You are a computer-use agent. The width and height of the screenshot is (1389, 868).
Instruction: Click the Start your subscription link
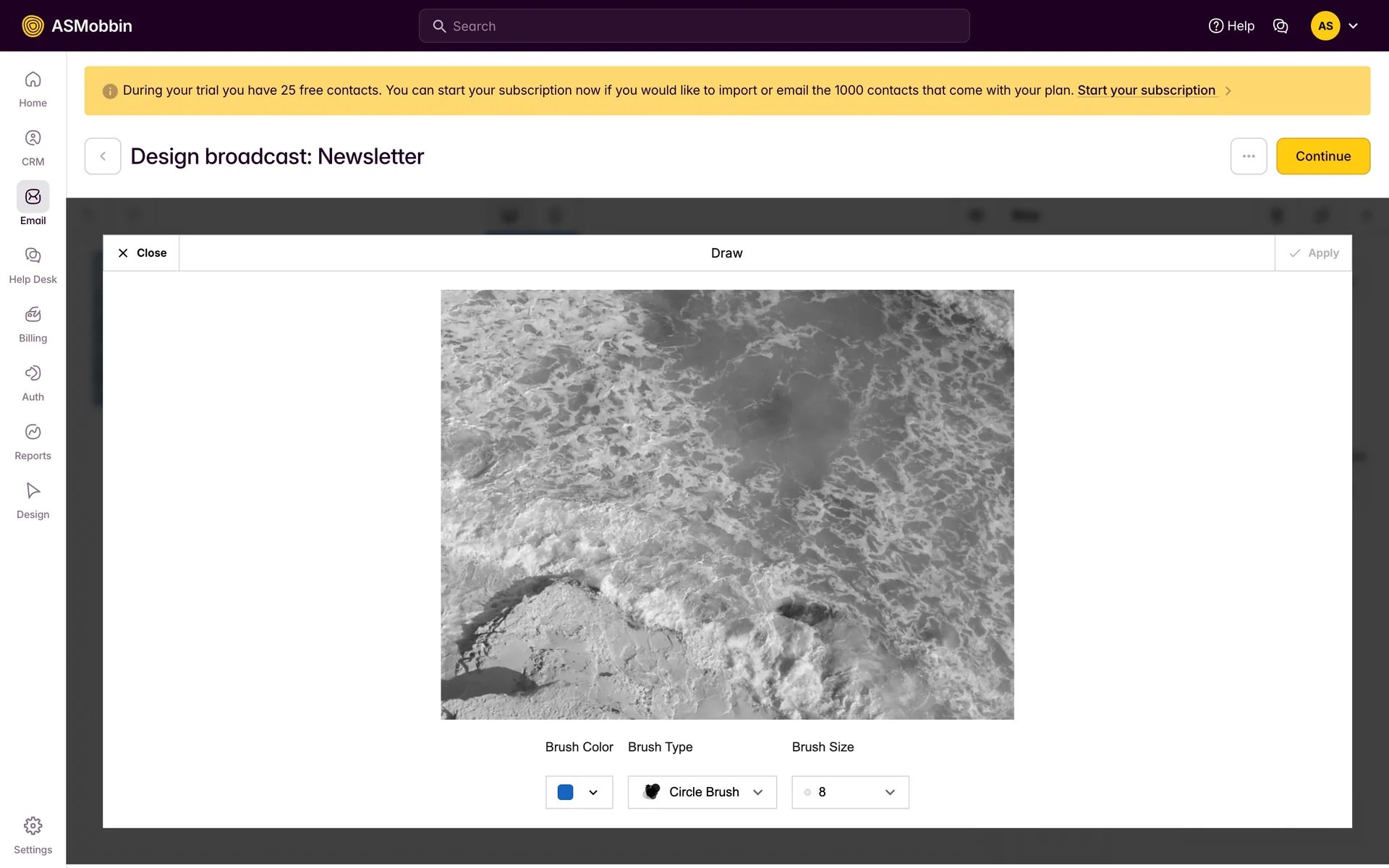click(x=1146, y=90)
